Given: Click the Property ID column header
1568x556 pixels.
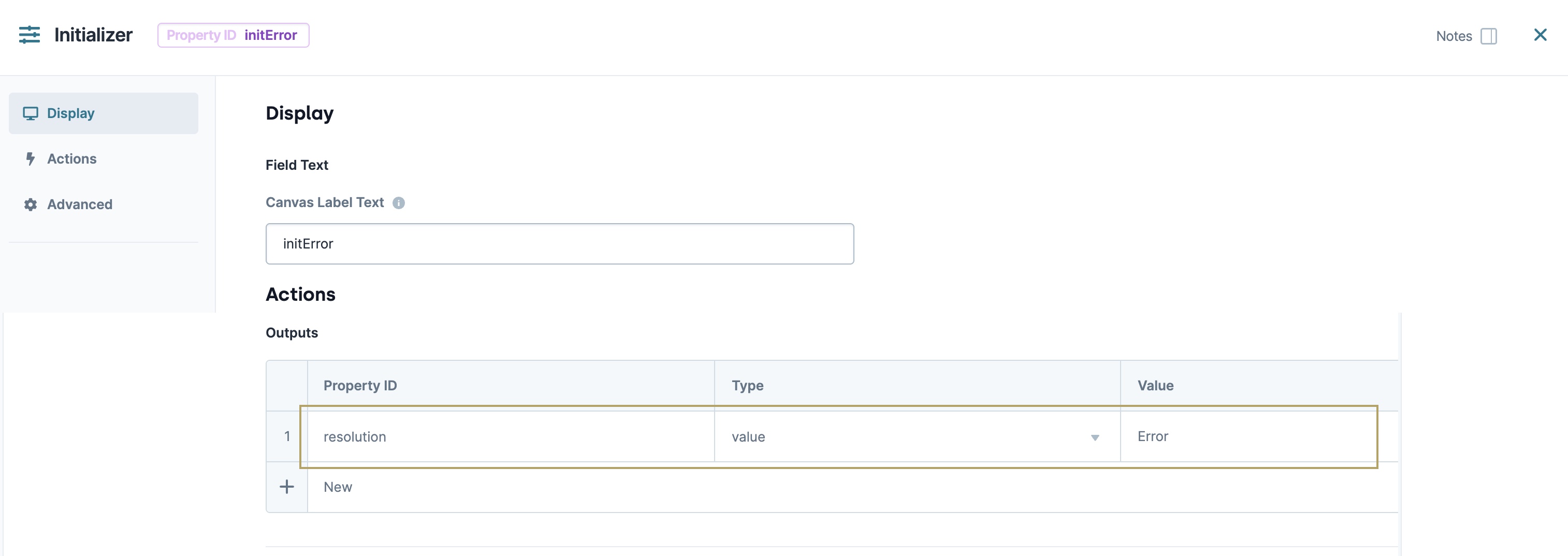Looking at the screenshot, I should 360,385.
